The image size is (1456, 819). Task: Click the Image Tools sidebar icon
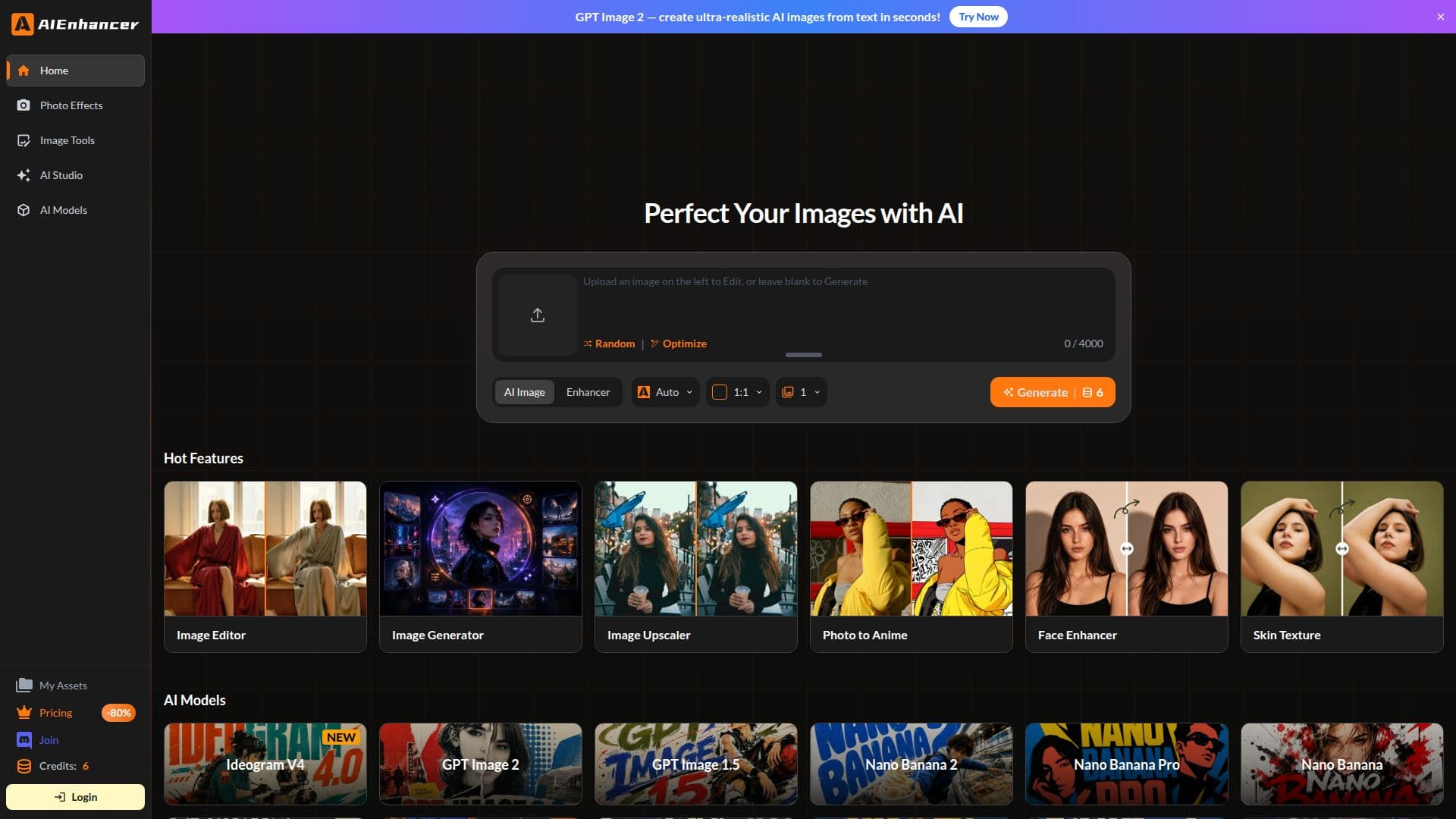pyautogui.click(x=24, y=140)
